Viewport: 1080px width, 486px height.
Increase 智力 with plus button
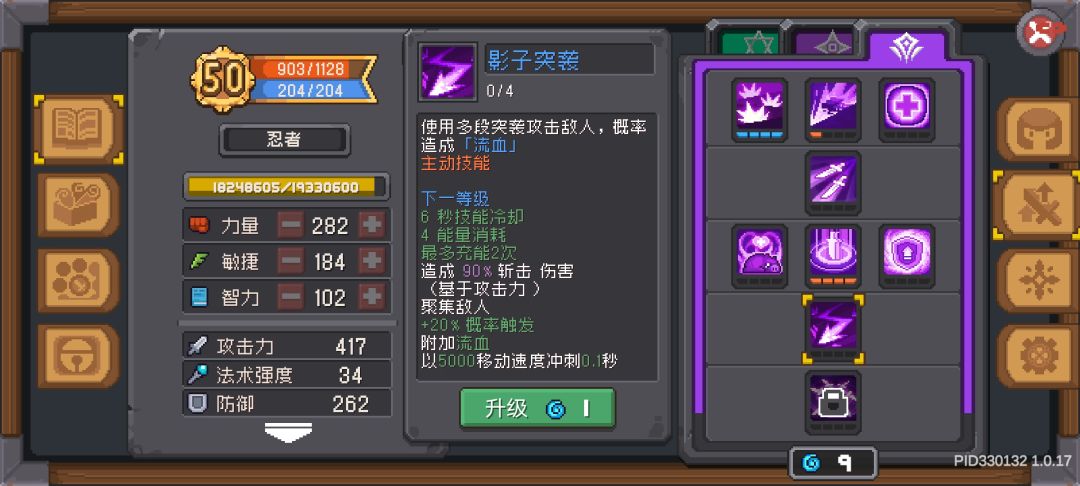tap(372, 297)
